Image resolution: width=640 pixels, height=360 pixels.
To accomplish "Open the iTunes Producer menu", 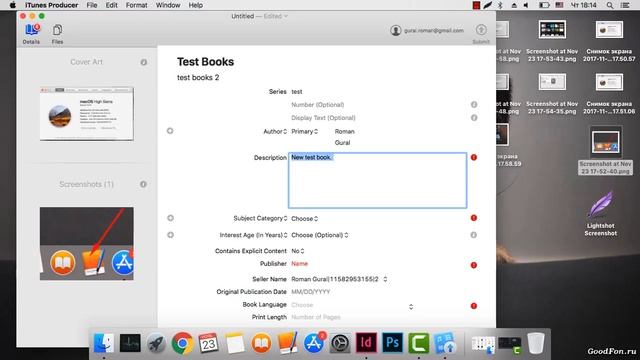I will (51, 5).
